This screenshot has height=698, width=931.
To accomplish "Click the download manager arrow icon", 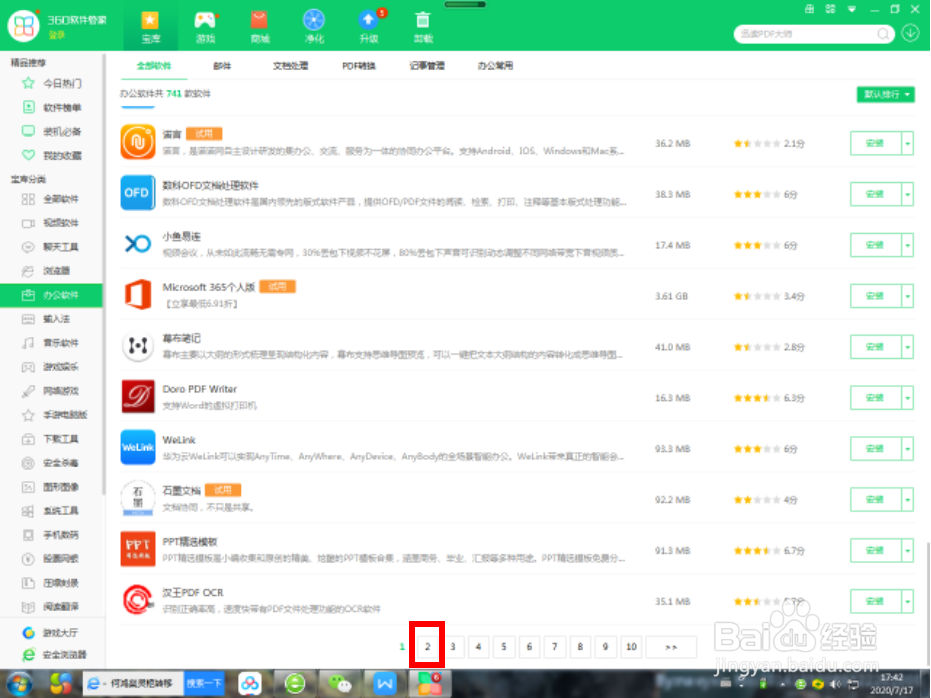I will click(910, 33).
